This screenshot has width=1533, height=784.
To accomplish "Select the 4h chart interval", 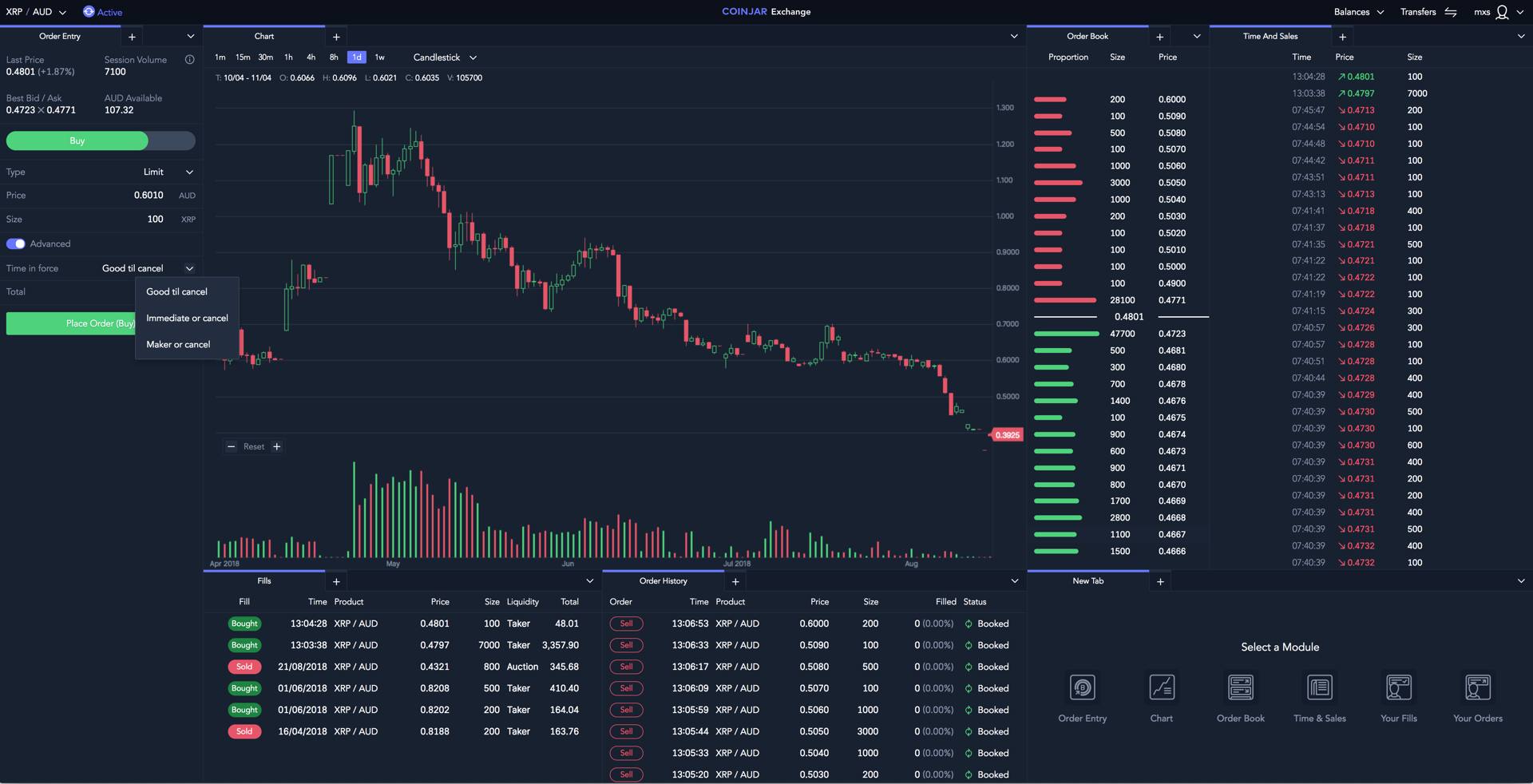I will pyautogui.click(x=311, y=57).
